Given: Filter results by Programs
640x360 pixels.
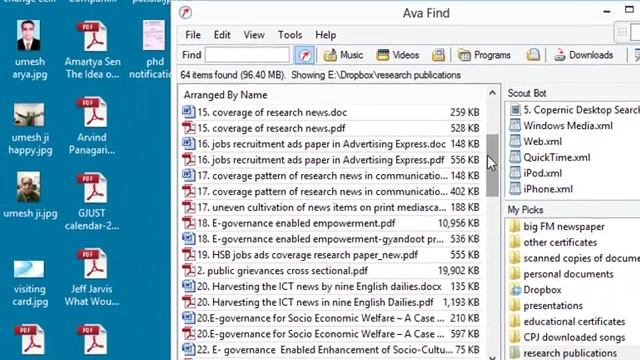Looking at the screenshot, I should (x=484, y=55).
